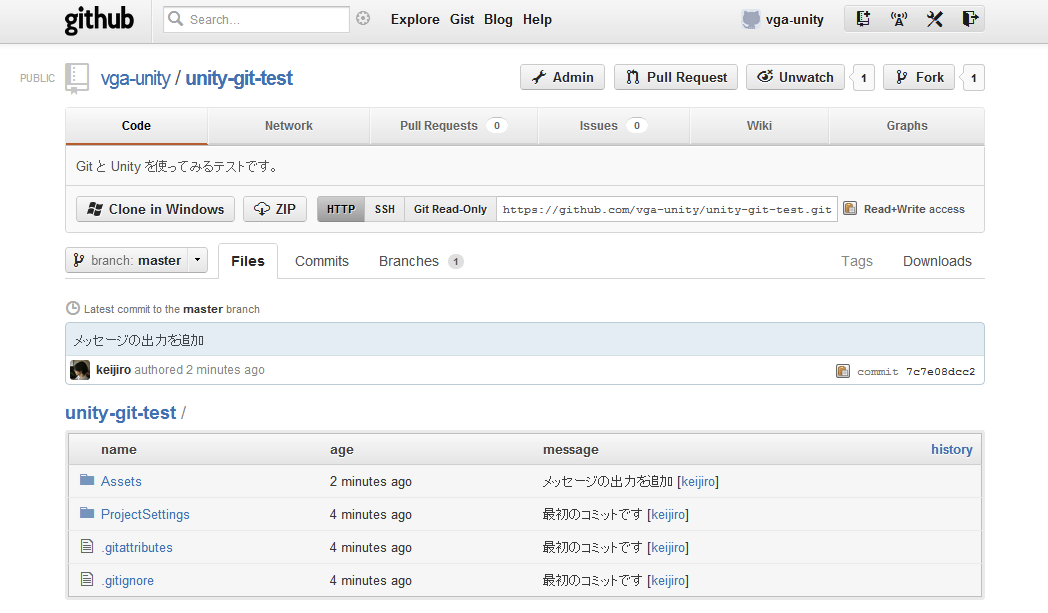The height and width of the screenshot is (613, 1048).
Task: Open Blog in top navigation
Action: tap(498, 19)
